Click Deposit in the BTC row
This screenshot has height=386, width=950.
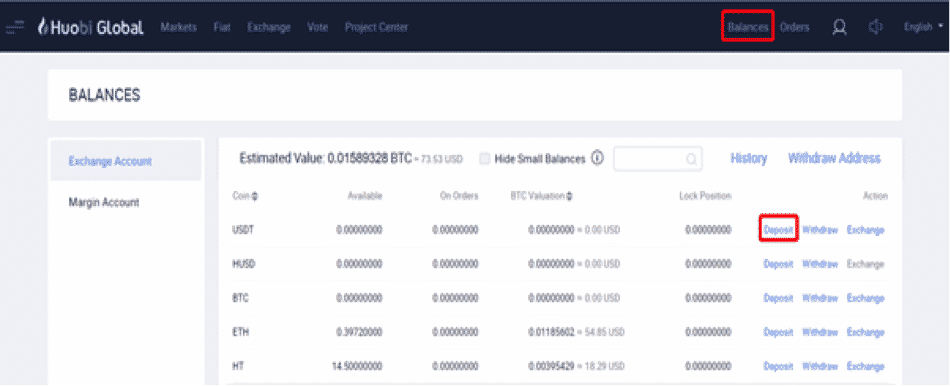coord(779,298)
